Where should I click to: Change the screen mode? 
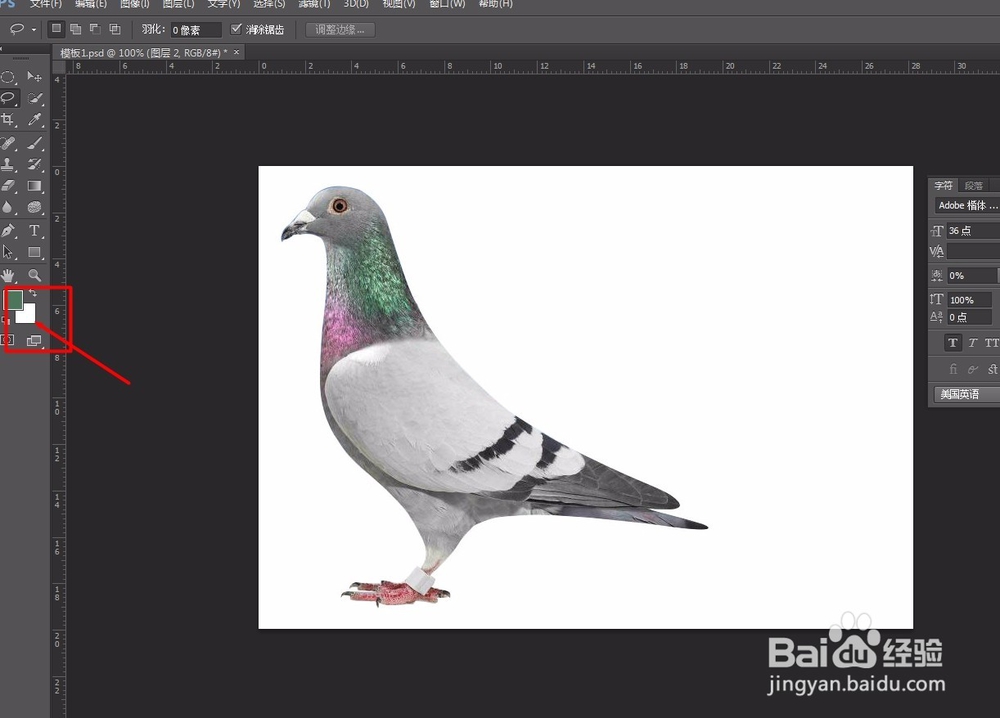pyautogui.click(x=34, y=341)
